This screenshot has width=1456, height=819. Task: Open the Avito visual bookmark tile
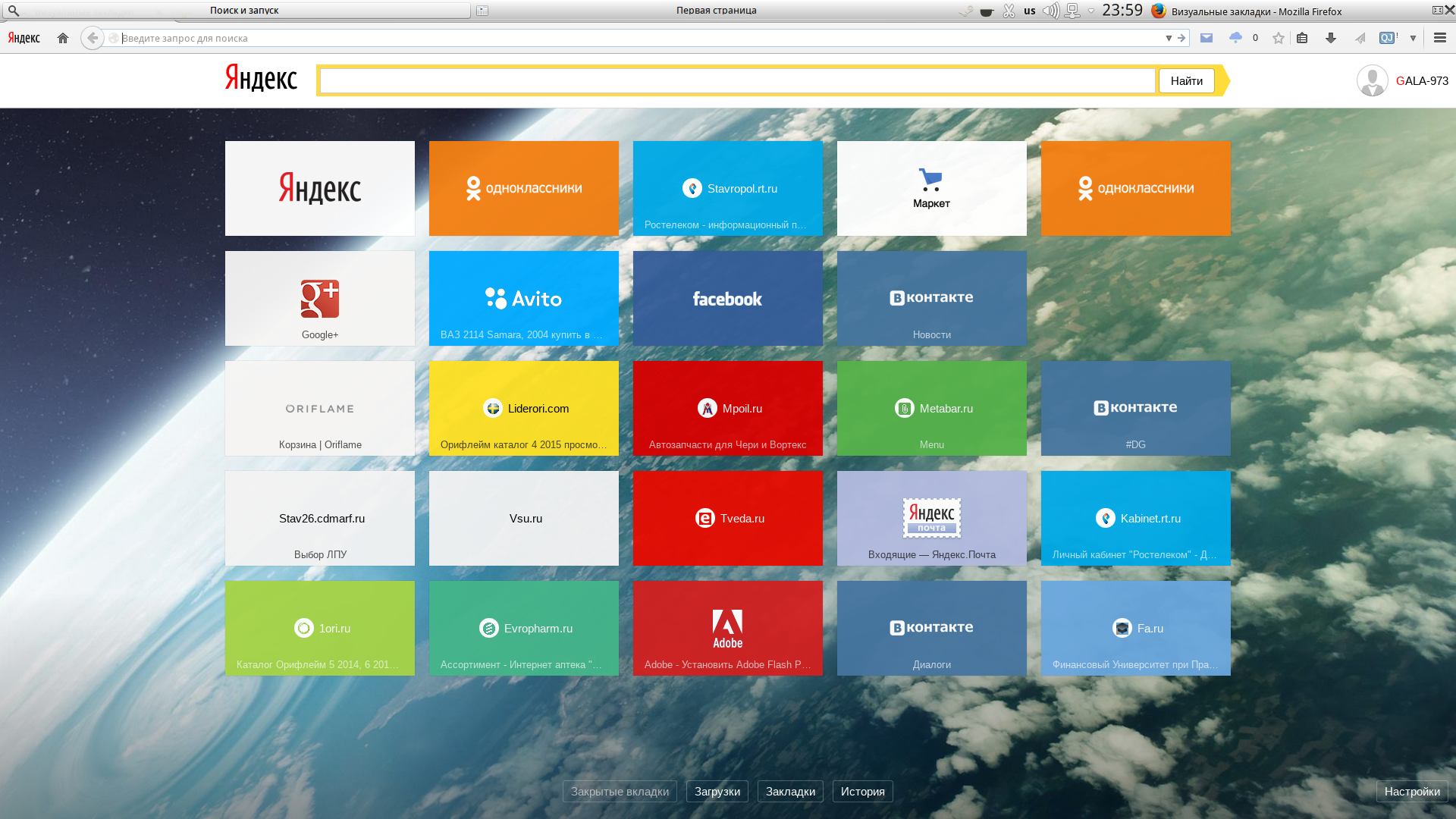click(524, 299)
